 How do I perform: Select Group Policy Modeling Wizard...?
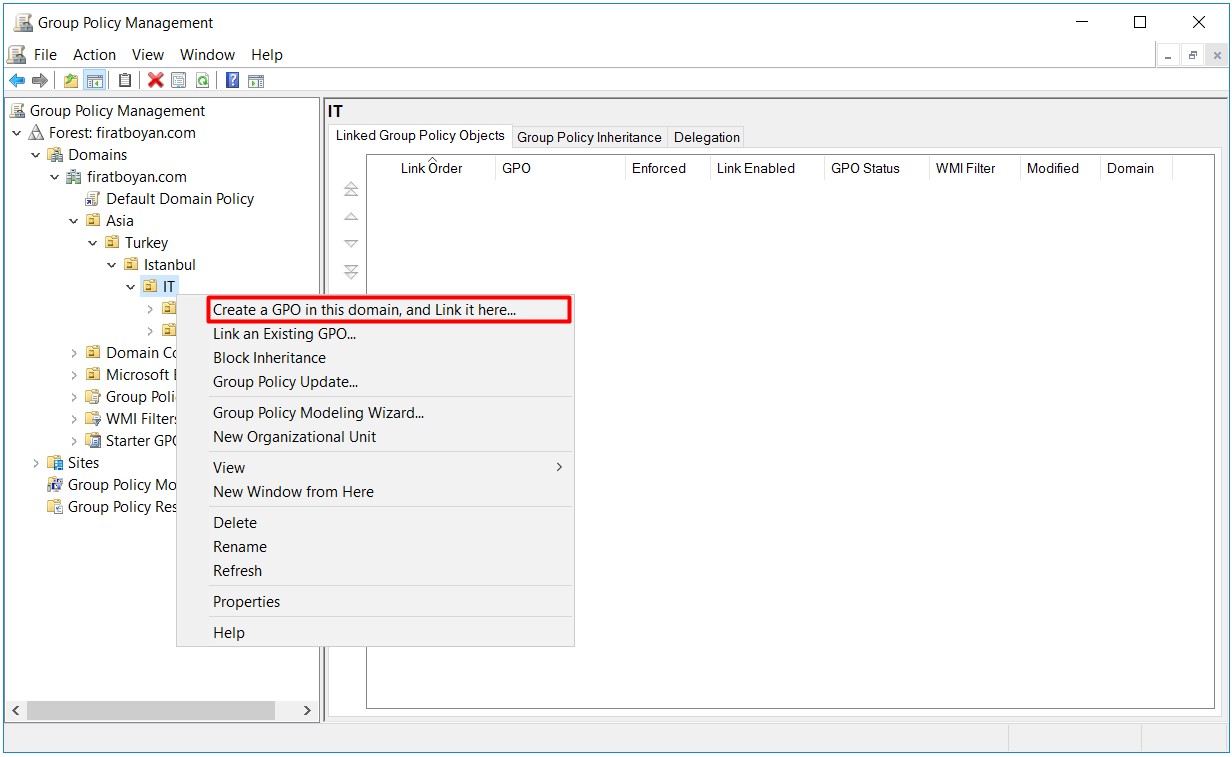click(x=375, y=413)
